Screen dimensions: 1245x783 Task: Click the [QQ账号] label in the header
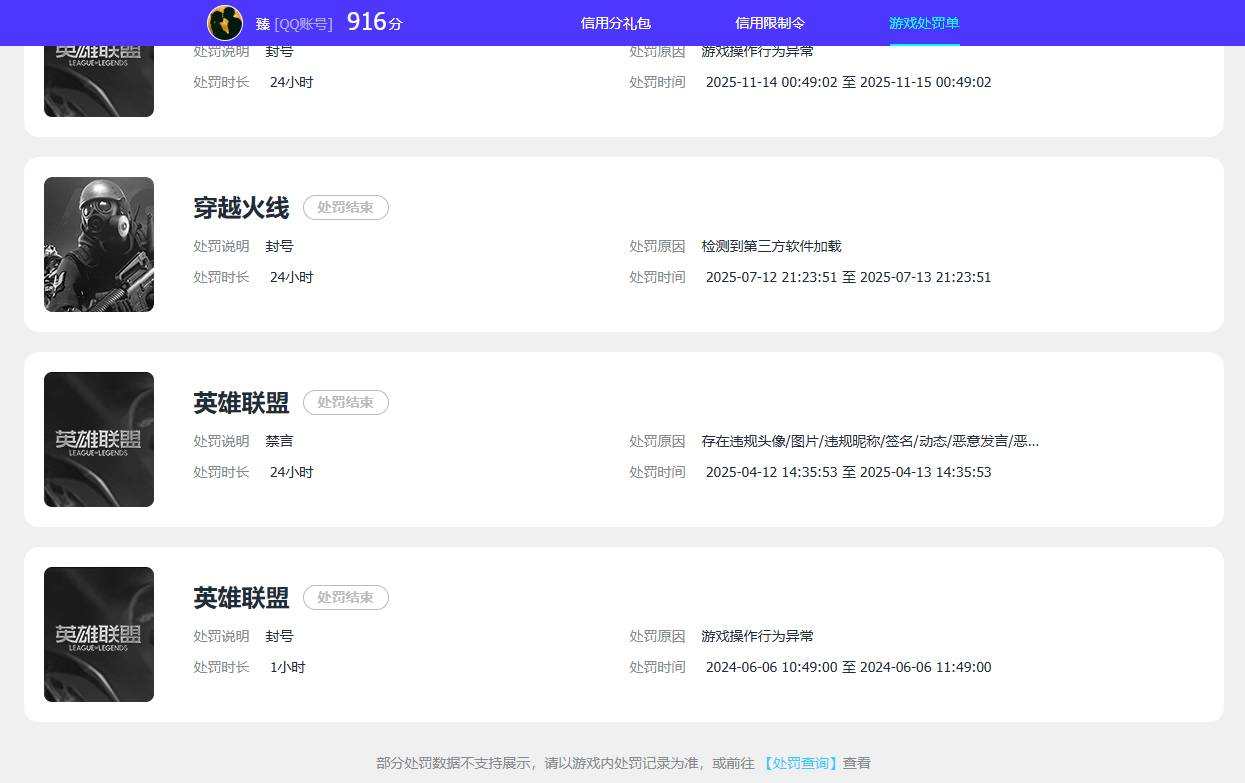[x=303, y=24]
